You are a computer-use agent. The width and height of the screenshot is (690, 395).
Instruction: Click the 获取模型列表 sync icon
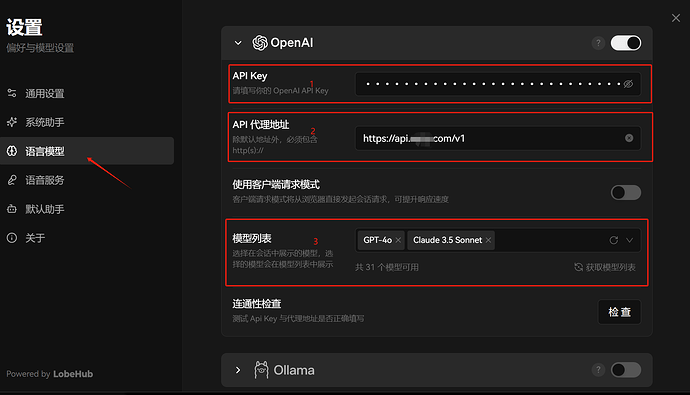click(x=579, y=267)
